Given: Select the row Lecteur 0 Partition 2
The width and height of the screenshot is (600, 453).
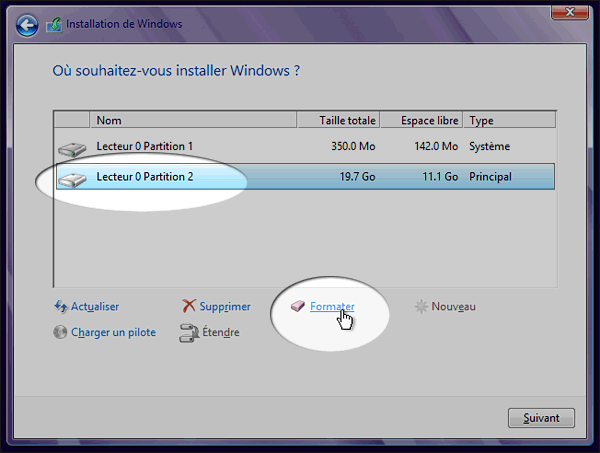Looking at the screenshot, I should tap(305, 176).
